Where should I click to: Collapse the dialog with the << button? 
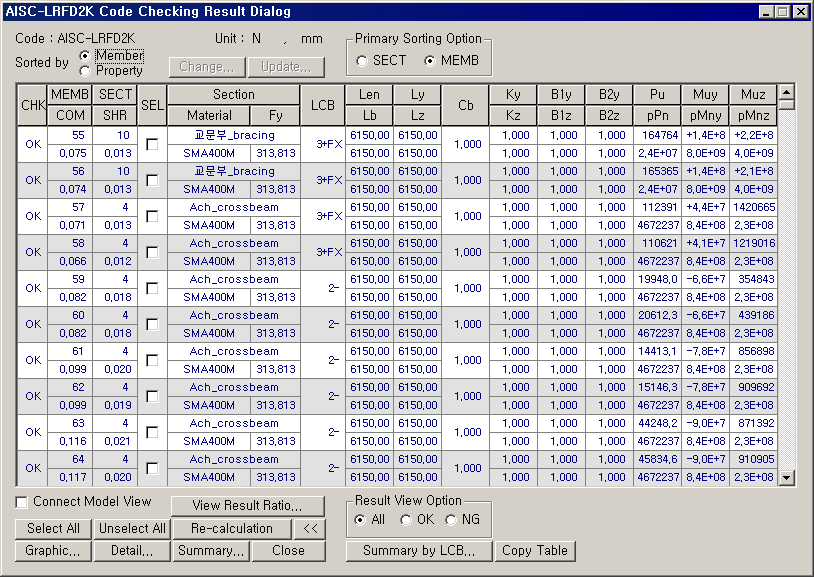(x=310, y=528)
